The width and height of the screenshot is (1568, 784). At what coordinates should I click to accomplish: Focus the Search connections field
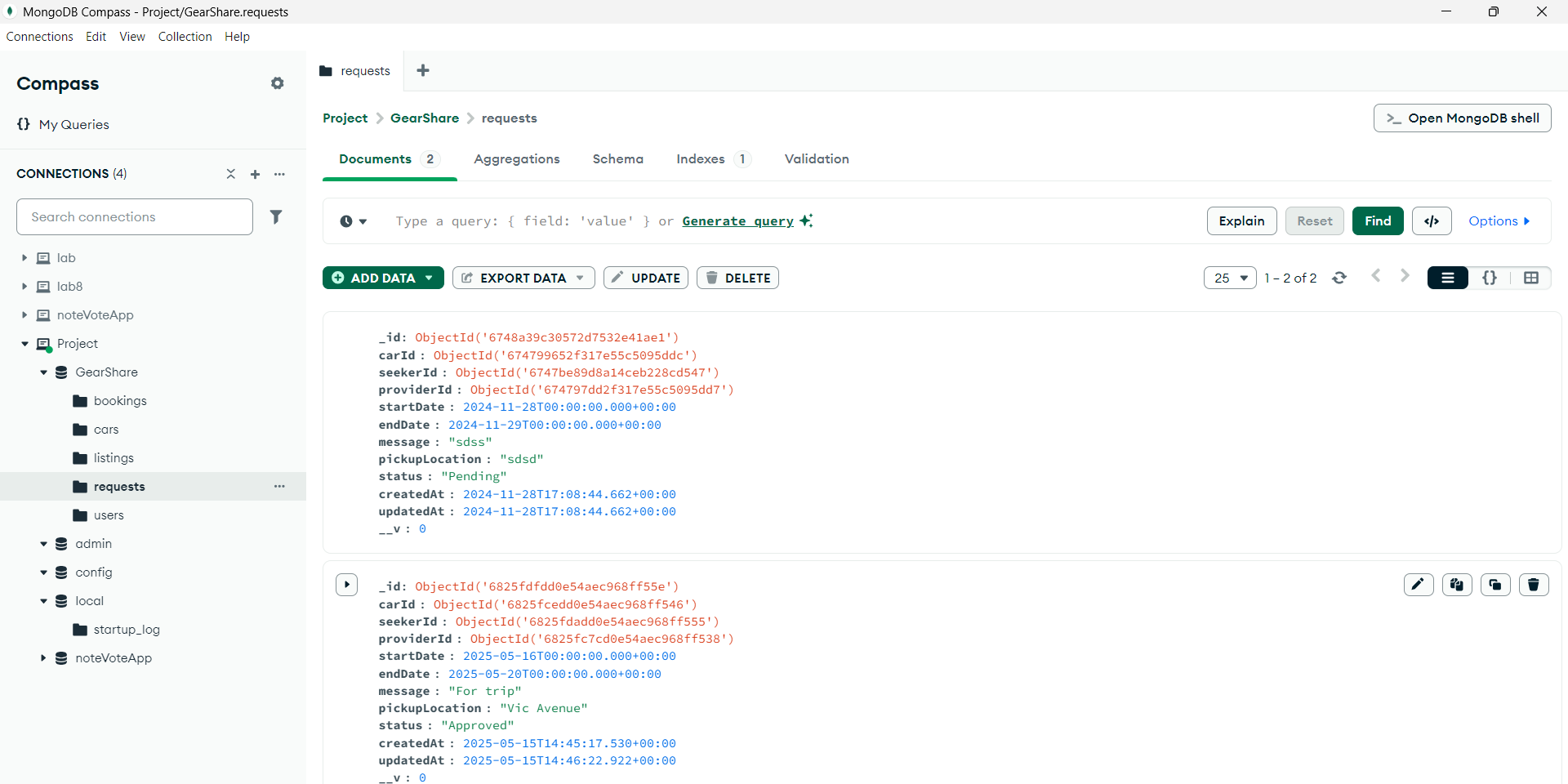[135, 216]
